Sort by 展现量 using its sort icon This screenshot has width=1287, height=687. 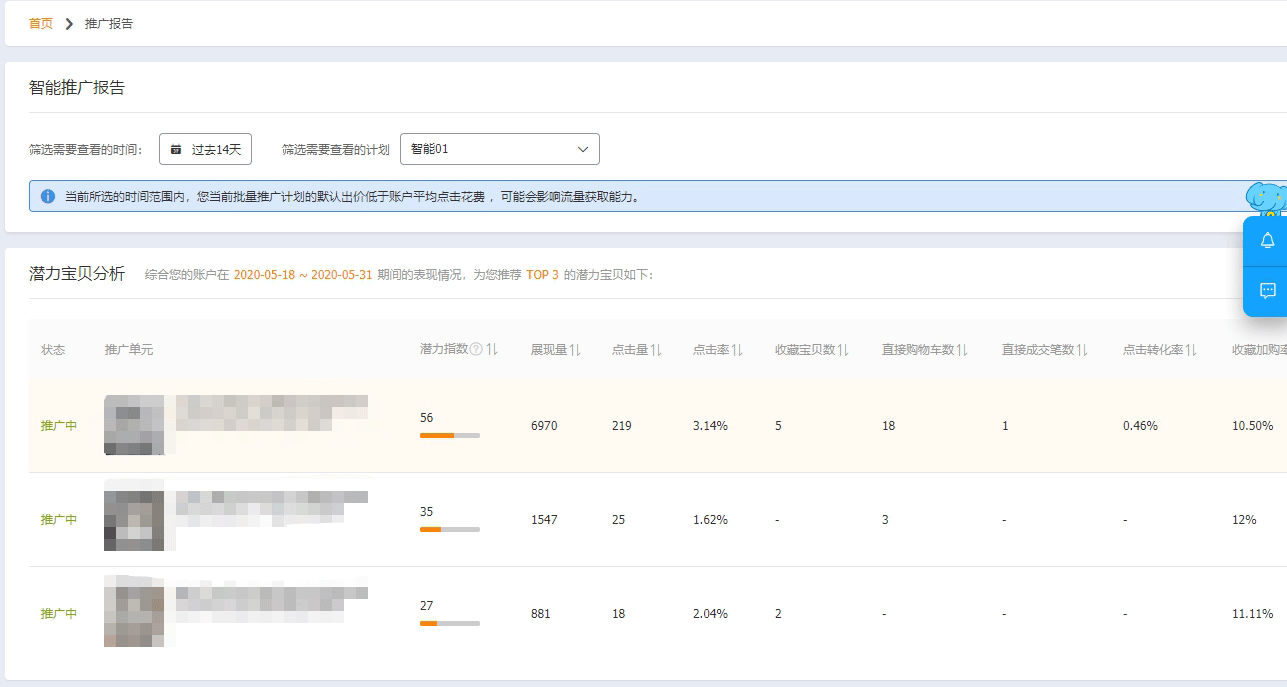tap(575, 350)
